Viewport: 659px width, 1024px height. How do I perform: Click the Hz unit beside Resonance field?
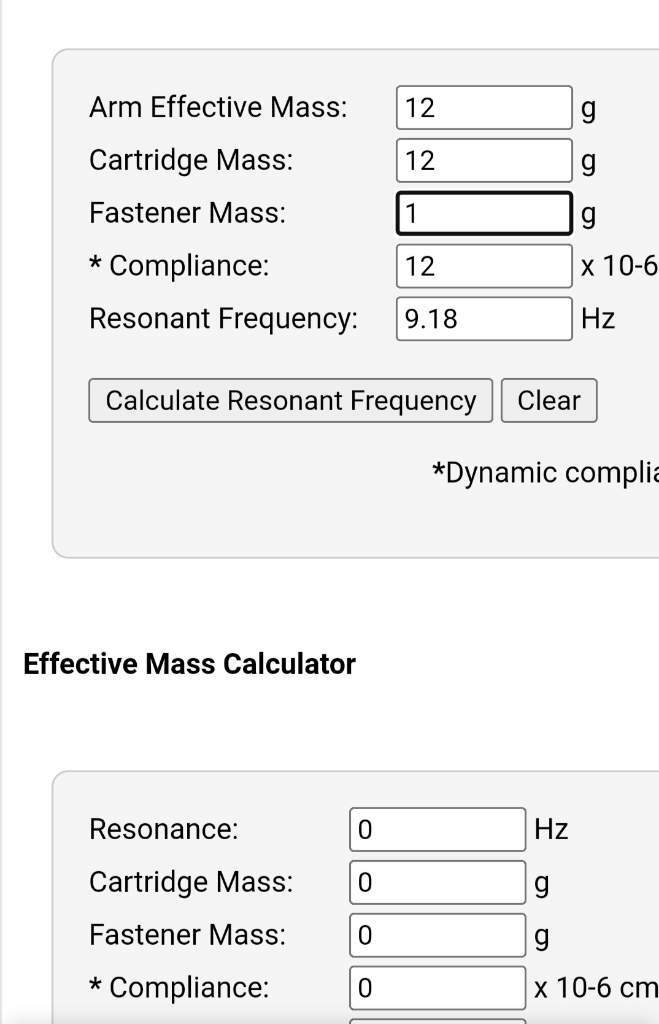[x=551, y=829]
